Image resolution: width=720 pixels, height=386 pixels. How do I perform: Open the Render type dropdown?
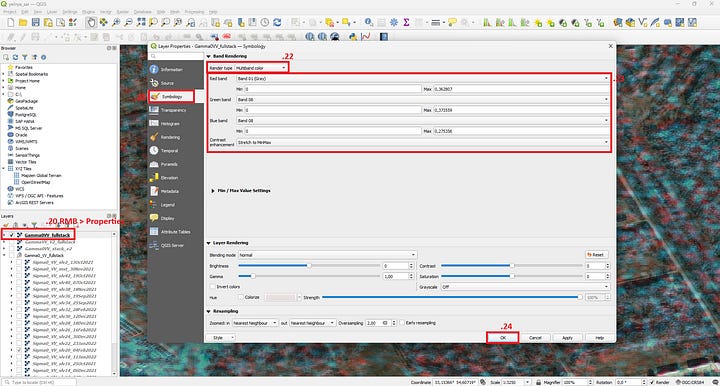pyautogui.click(x=261, y=68)
